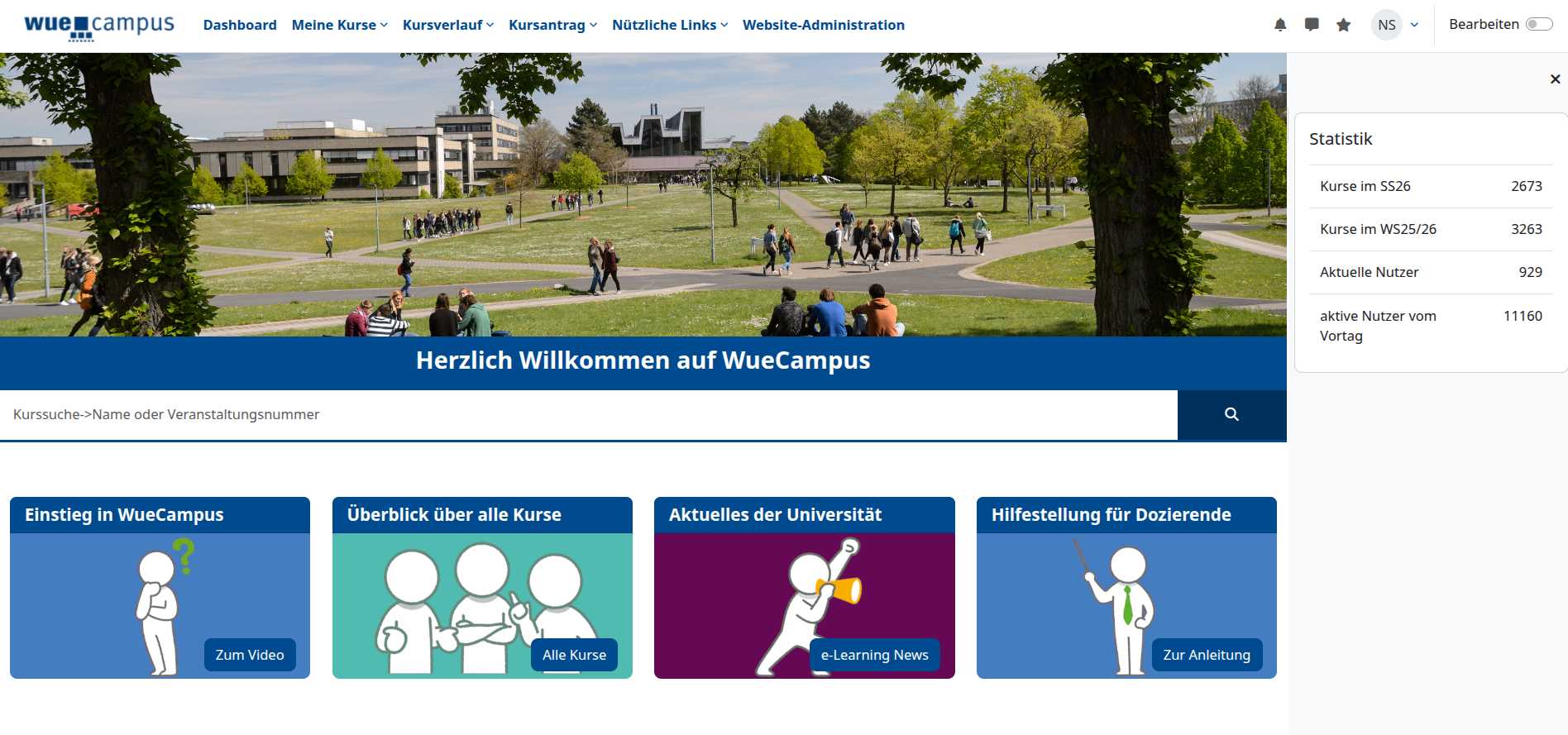Viewport: 1568px width, 735px height.
Task: Click the megaphone figure in Aktuelles card
Action: 809,606
